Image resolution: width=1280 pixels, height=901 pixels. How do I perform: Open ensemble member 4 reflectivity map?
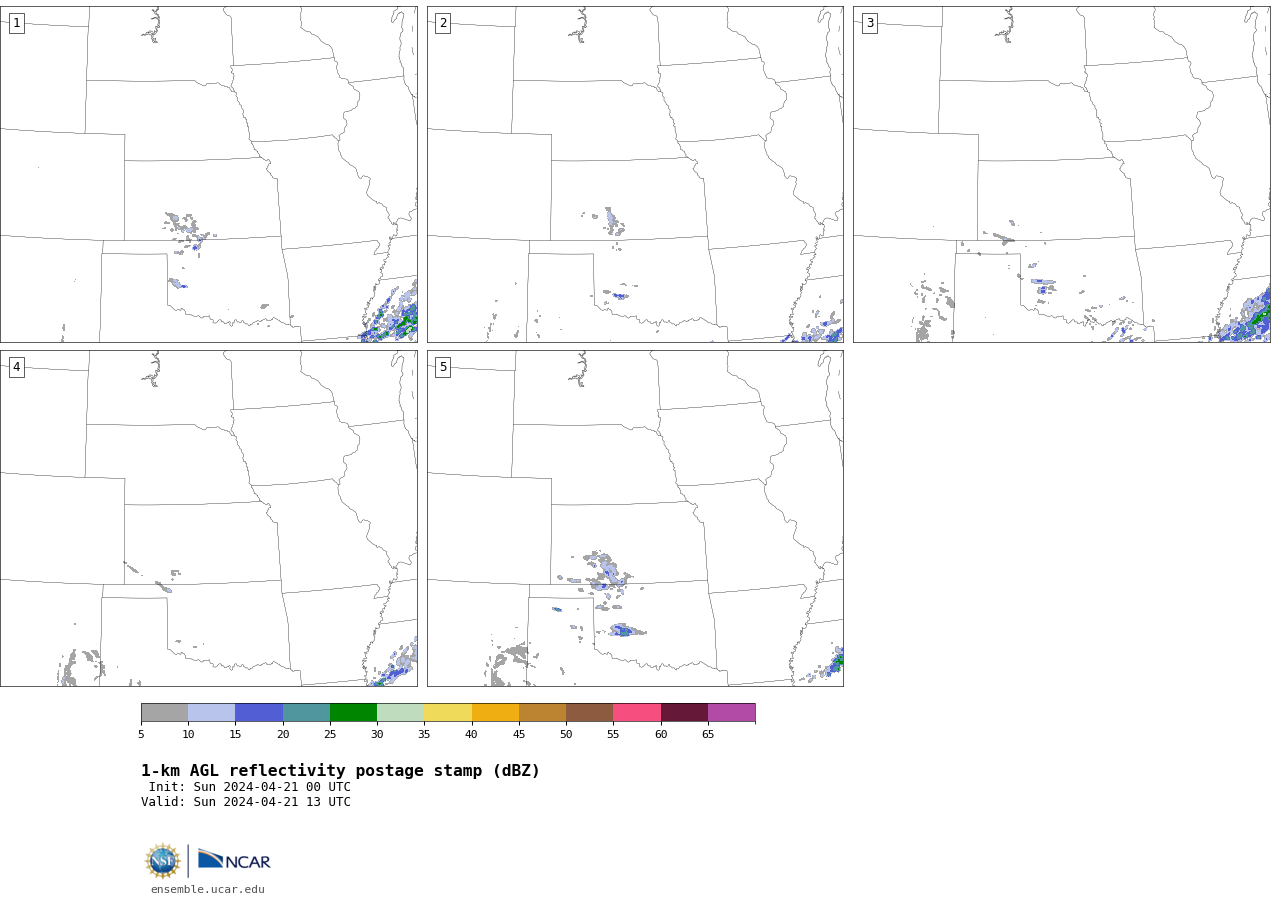pyautogui.click(x=208, y=518)
